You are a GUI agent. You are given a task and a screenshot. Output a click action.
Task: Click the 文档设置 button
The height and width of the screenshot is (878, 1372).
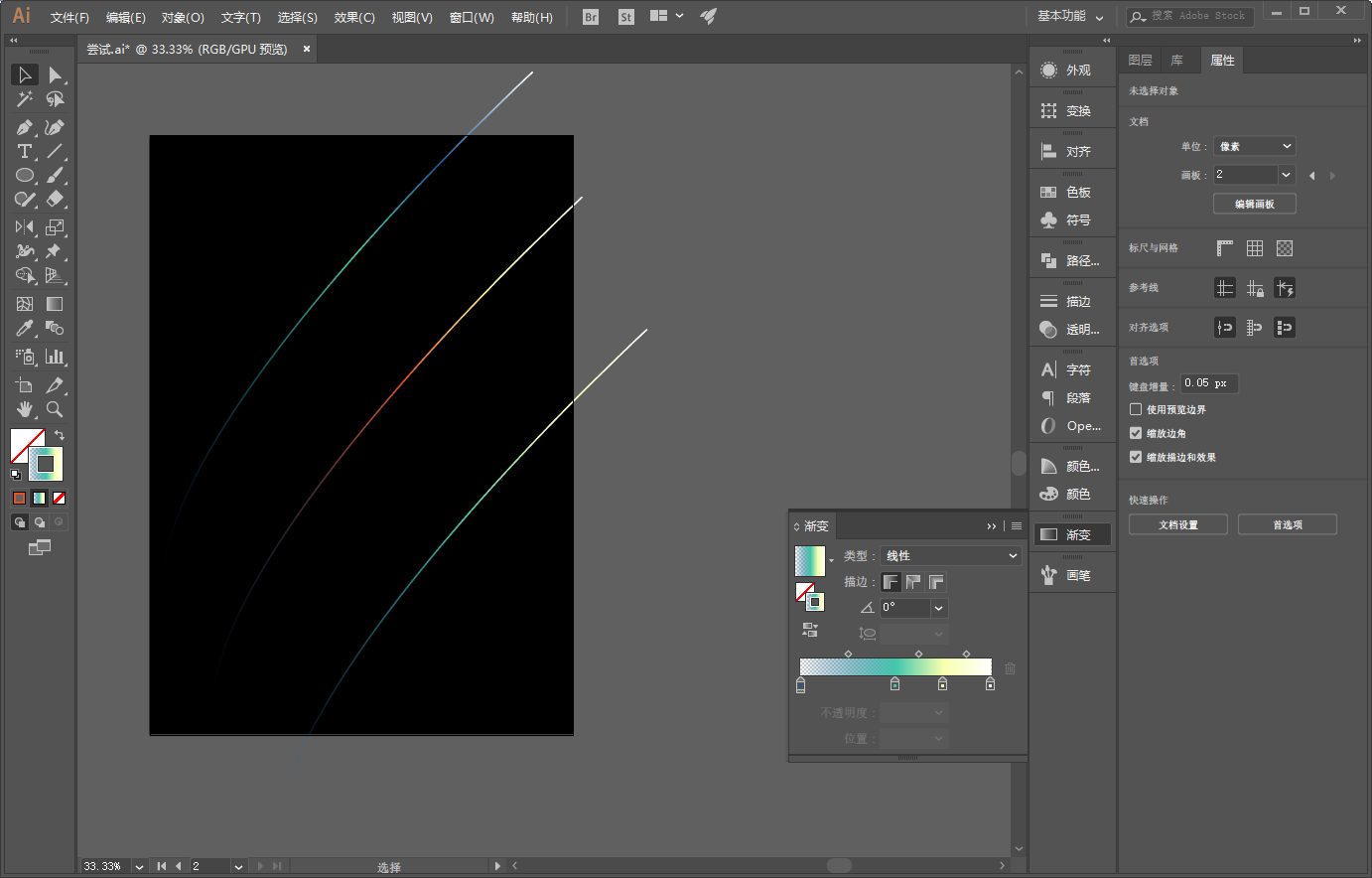(x=1178, y=524)
